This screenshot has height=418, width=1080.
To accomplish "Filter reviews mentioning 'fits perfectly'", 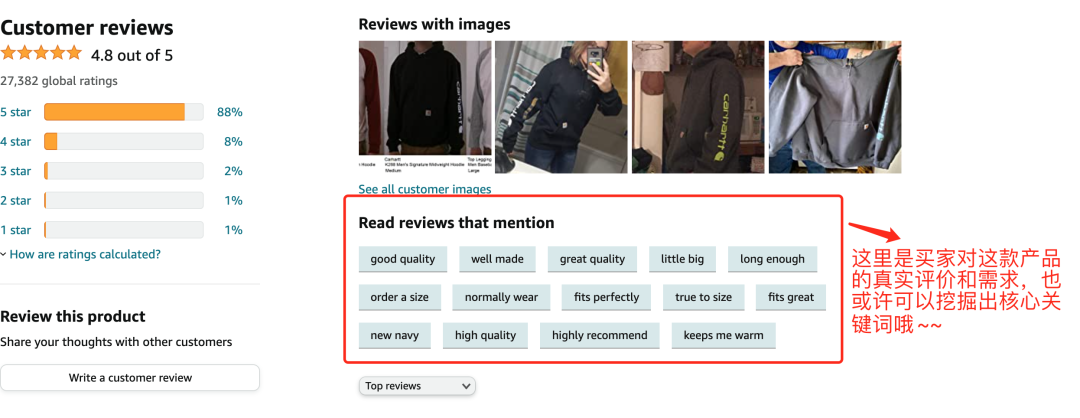I will click(x=607, y=297).
